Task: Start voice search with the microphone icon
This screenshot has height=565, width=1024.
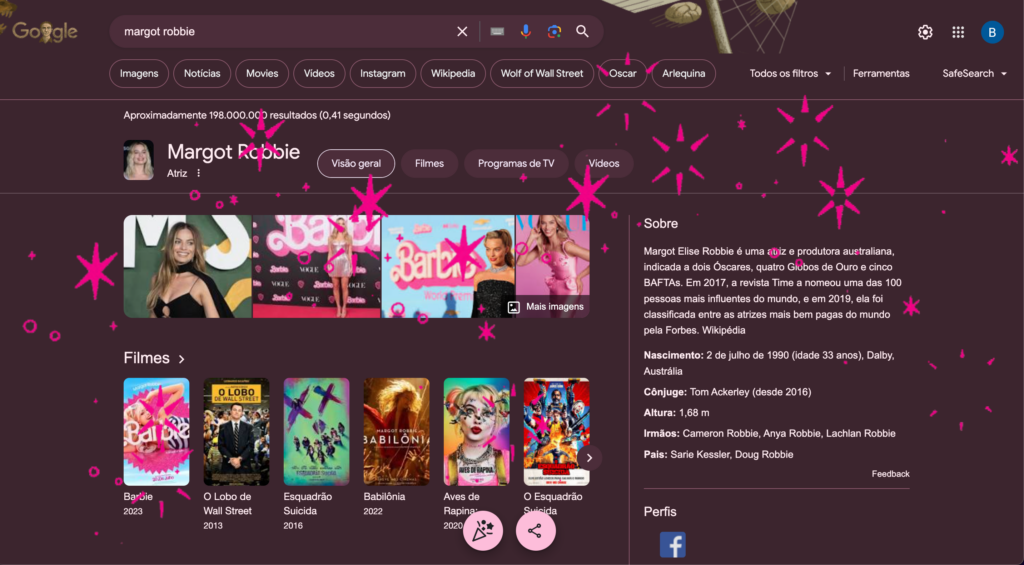Action: click(x=526, y=31)
